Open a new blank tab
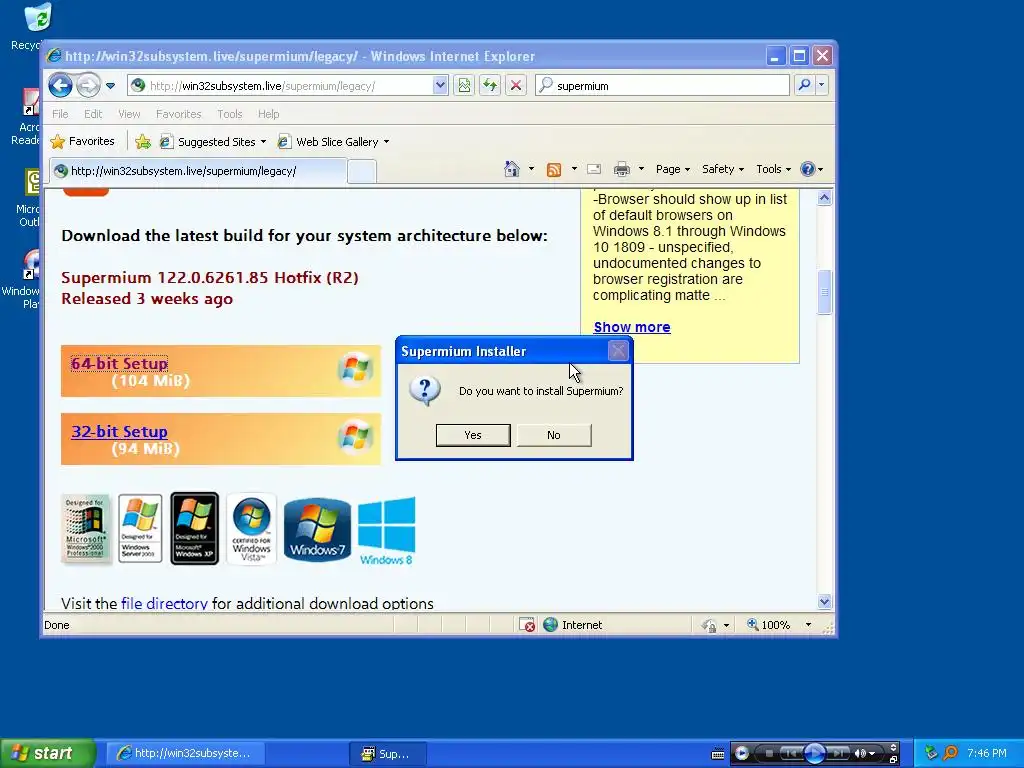1024x768 pixels. (362, 172)
